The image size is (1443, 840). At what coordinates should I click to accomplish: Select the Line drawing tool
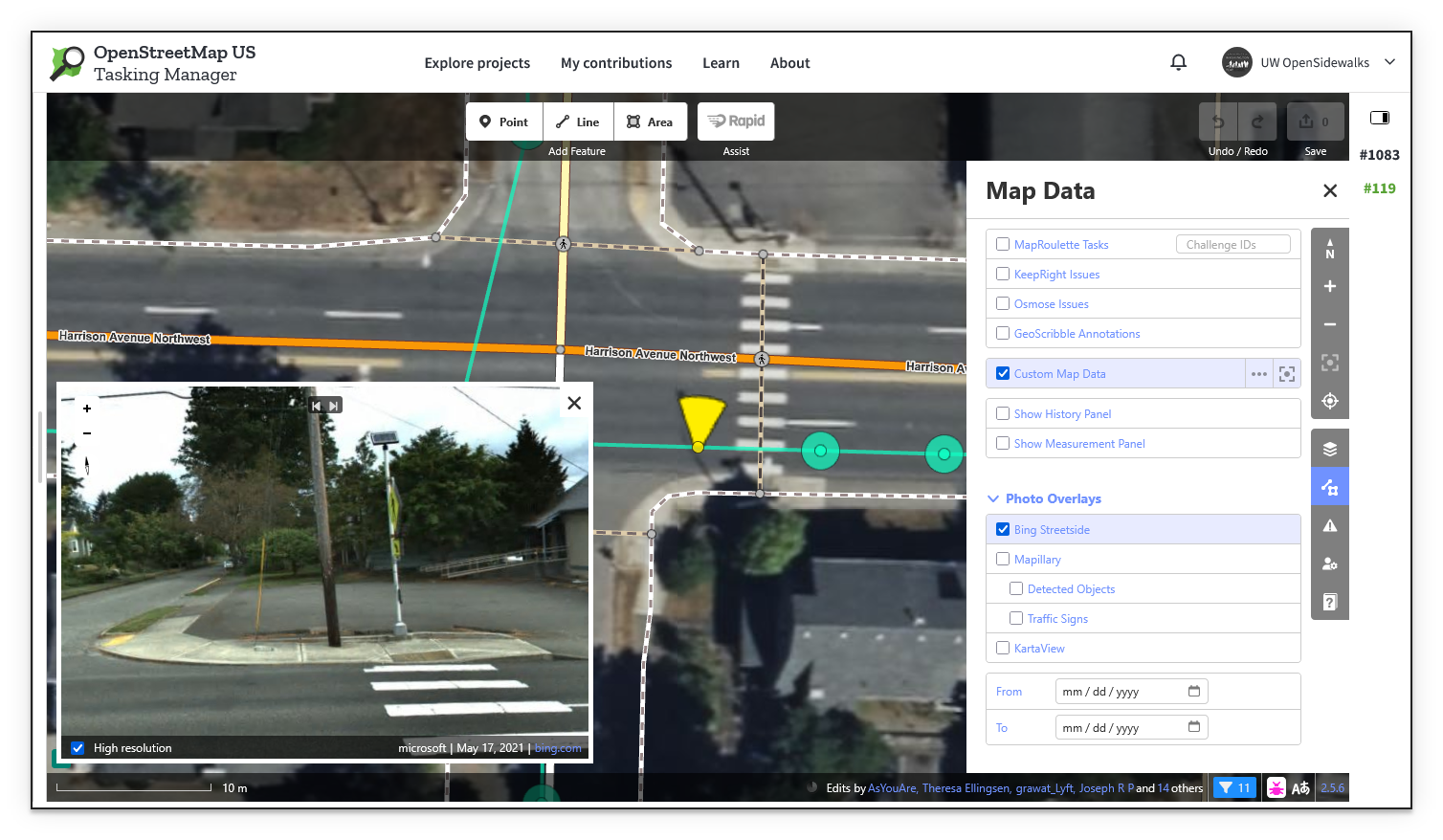[x=577, y=122]
